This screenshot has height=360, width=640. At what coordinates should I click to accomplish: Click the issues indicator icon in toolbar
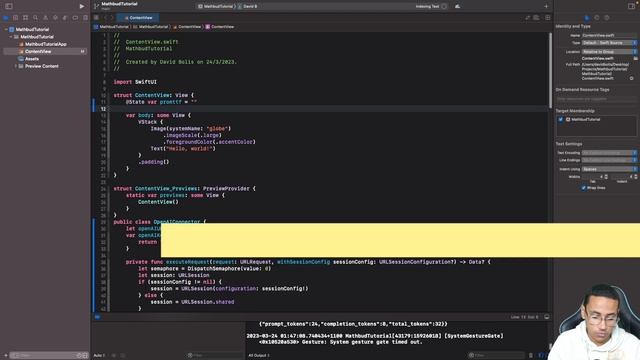tap(458, 6)
